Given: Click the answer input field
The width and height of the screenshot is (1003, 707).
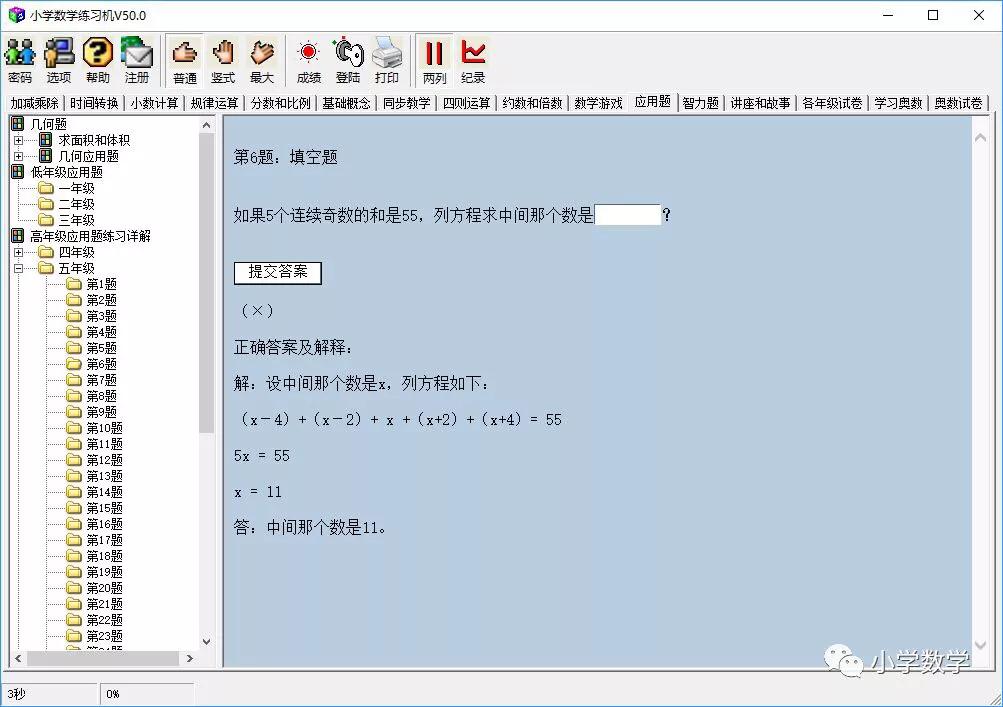Looking at the screenshot, I should [627, 213].
